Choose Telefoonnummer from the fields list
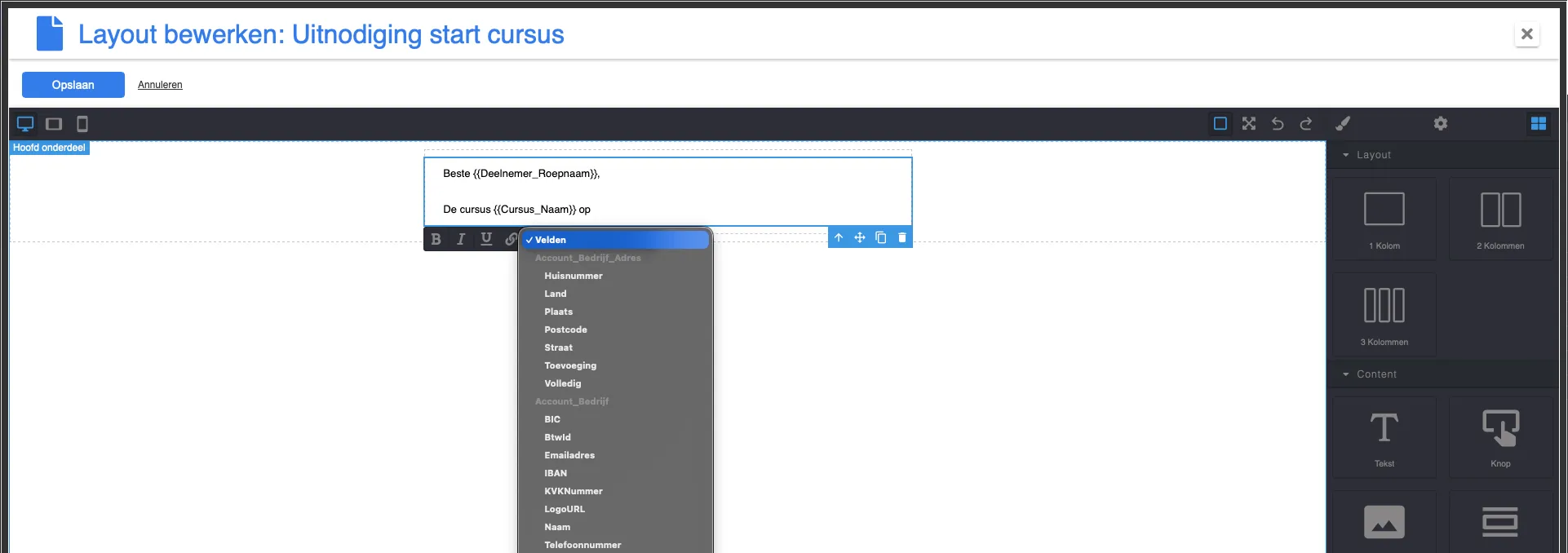 [616, 545]
